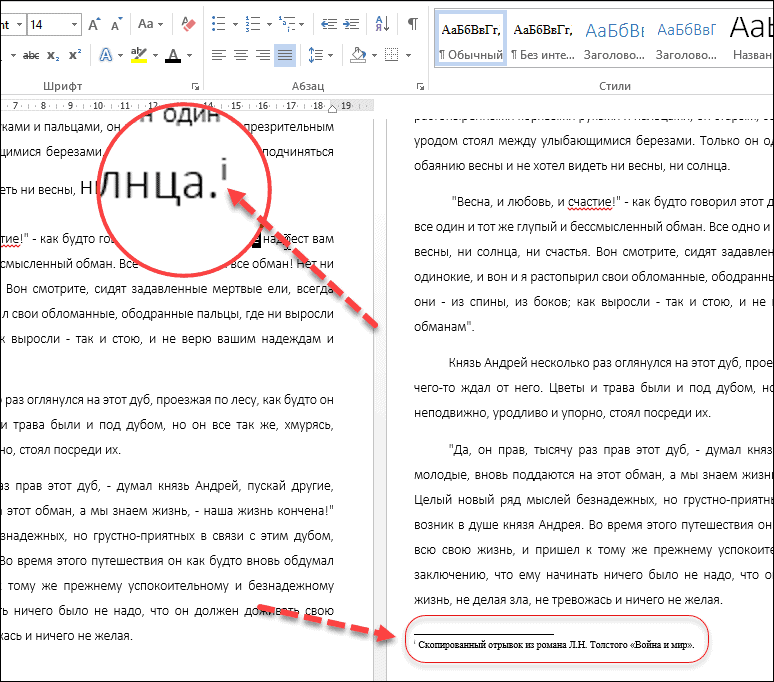
Task: Open the text effects dropdown arrow
Action: [x=120, y=55]
